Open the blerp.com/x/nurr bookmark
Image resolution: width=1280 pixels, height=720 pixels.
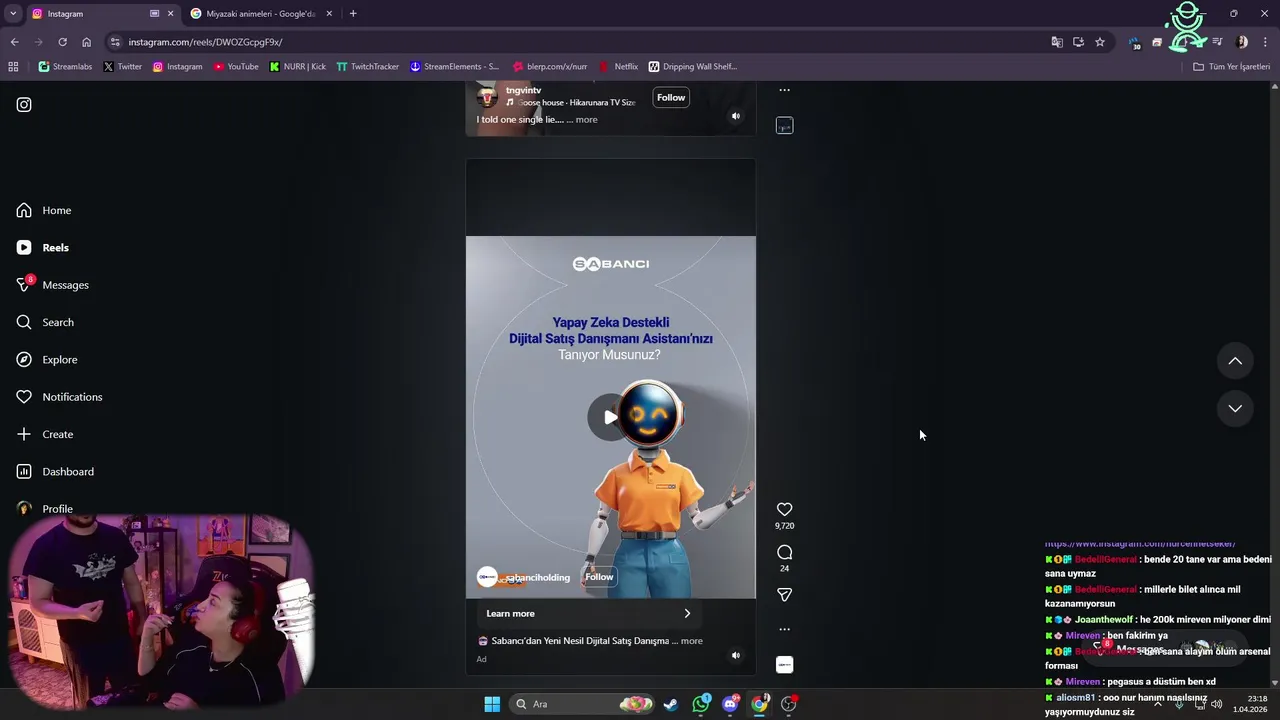coord(550,67)
